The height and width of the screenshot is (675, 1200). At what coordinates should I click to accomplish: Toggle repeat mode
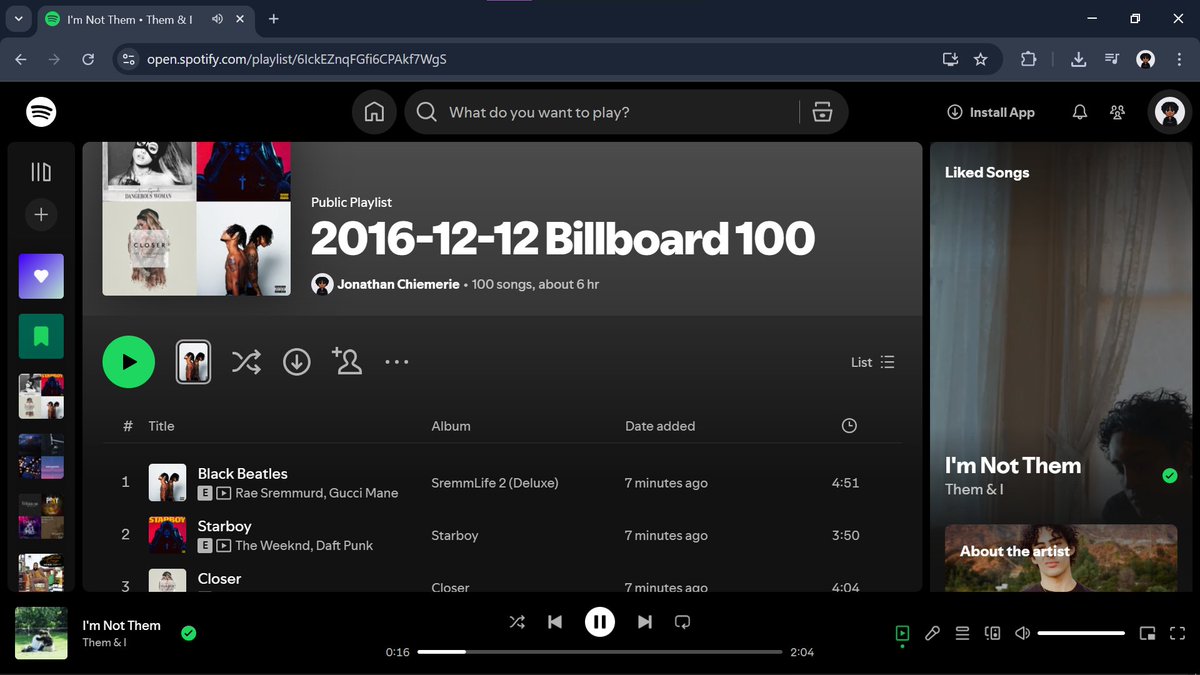click(683, 622)
